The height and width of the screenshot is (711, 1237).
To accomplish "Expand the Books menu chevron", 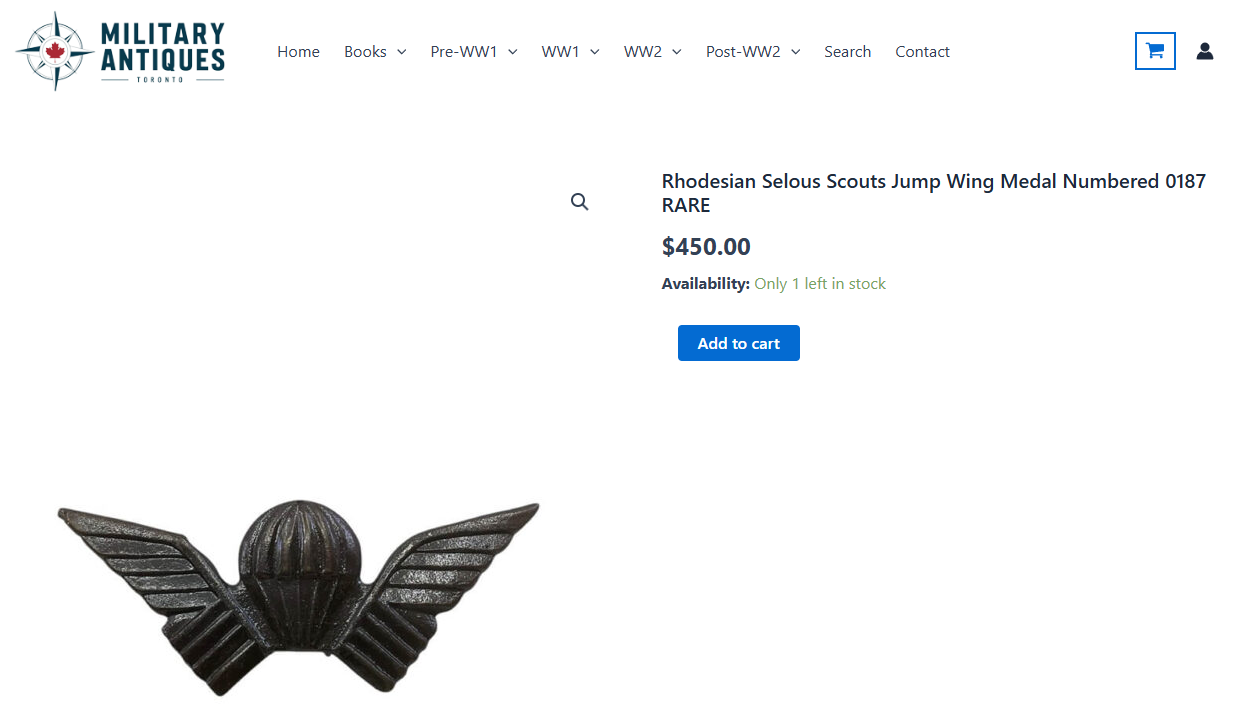I will click(x=402, y=52).
